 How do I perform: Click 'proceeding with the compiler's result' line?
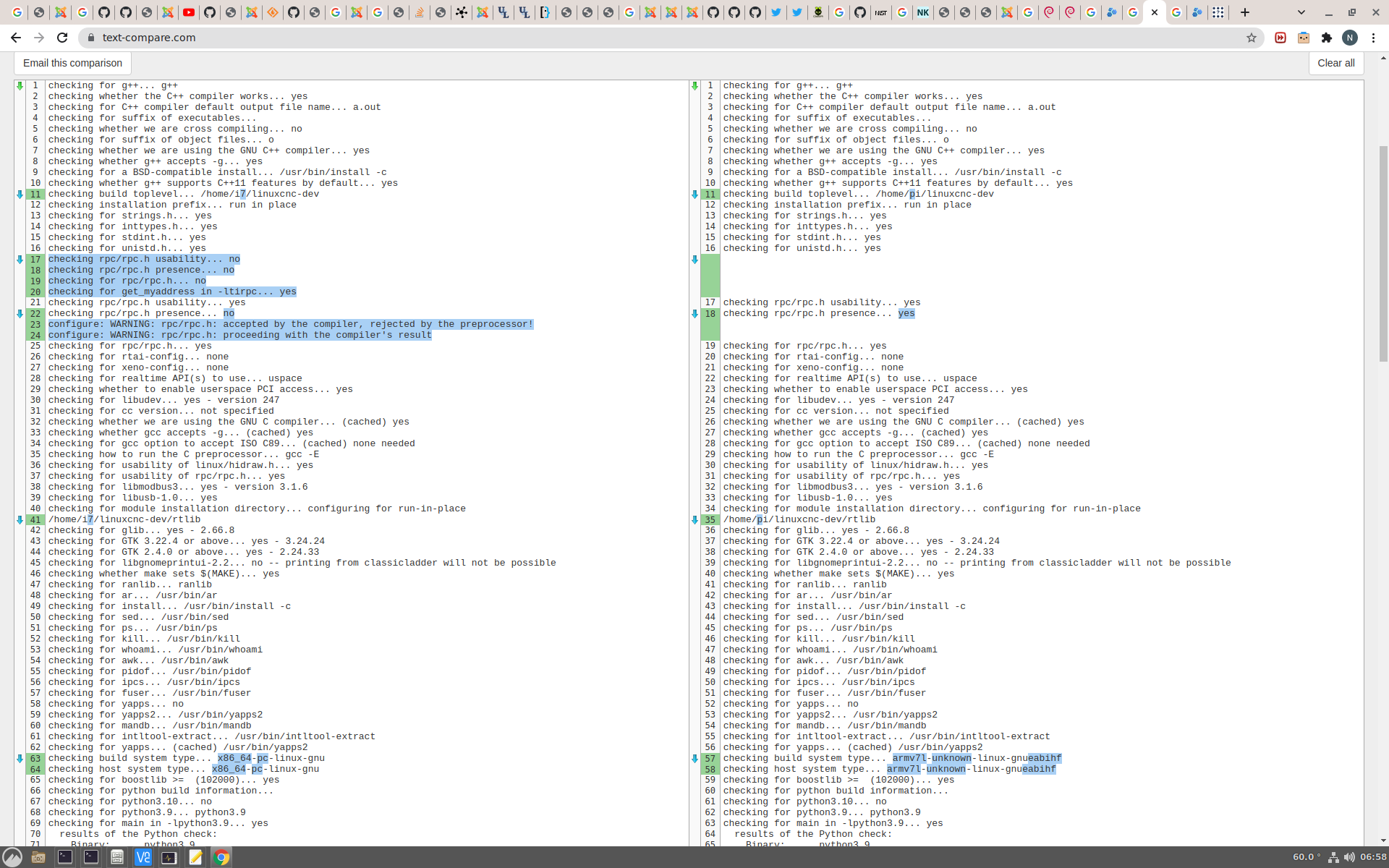[x=240, y=335]
